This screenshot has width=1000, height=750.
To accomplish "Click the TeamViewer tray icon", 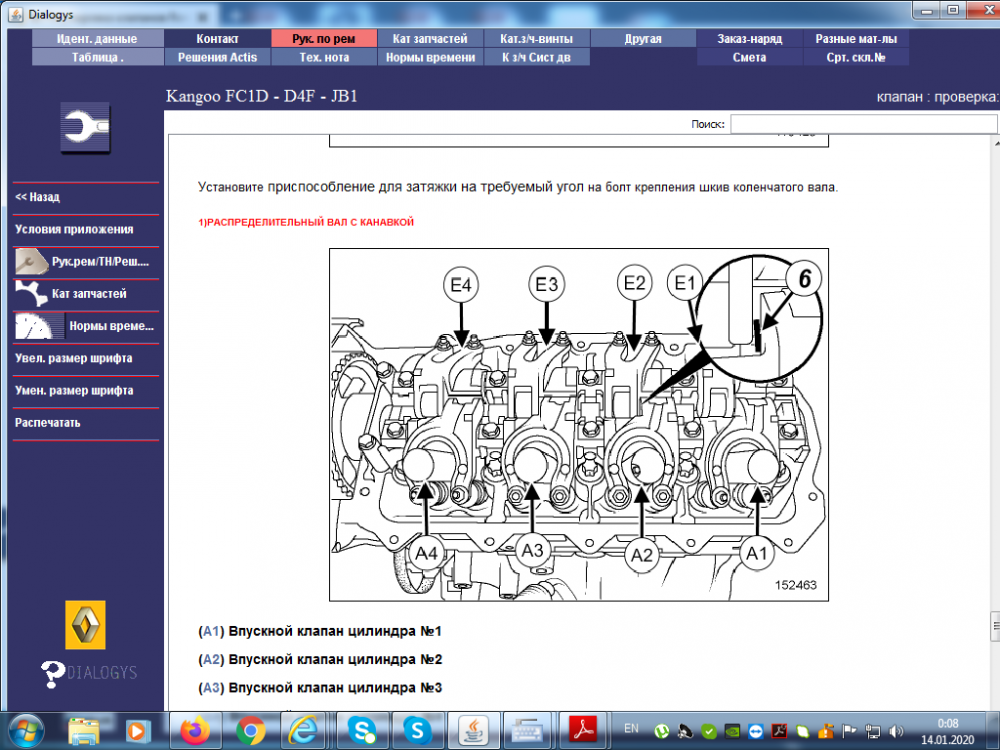I will coord(755,731).
